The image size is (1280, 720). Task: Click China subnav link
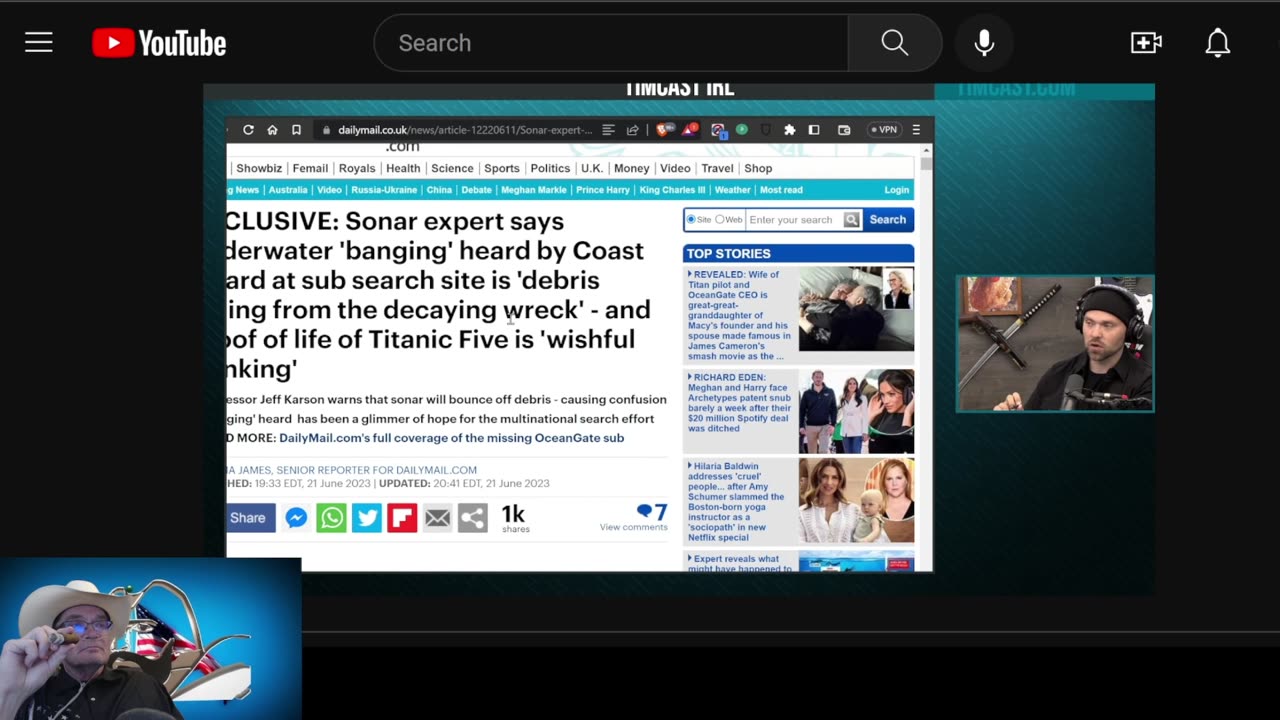439,190
